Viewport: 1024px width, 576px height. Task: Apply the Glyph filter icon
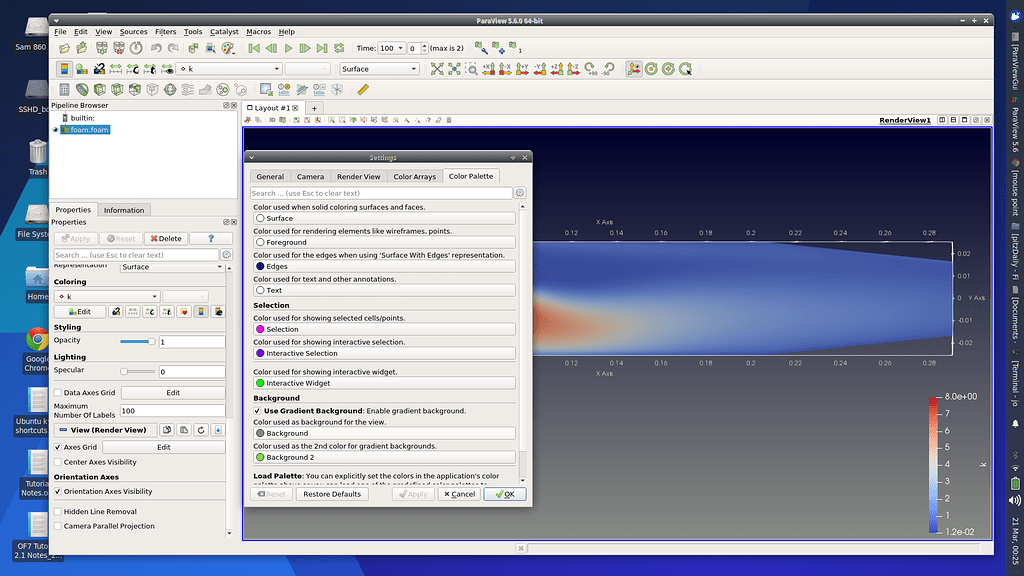click(170, 89)
